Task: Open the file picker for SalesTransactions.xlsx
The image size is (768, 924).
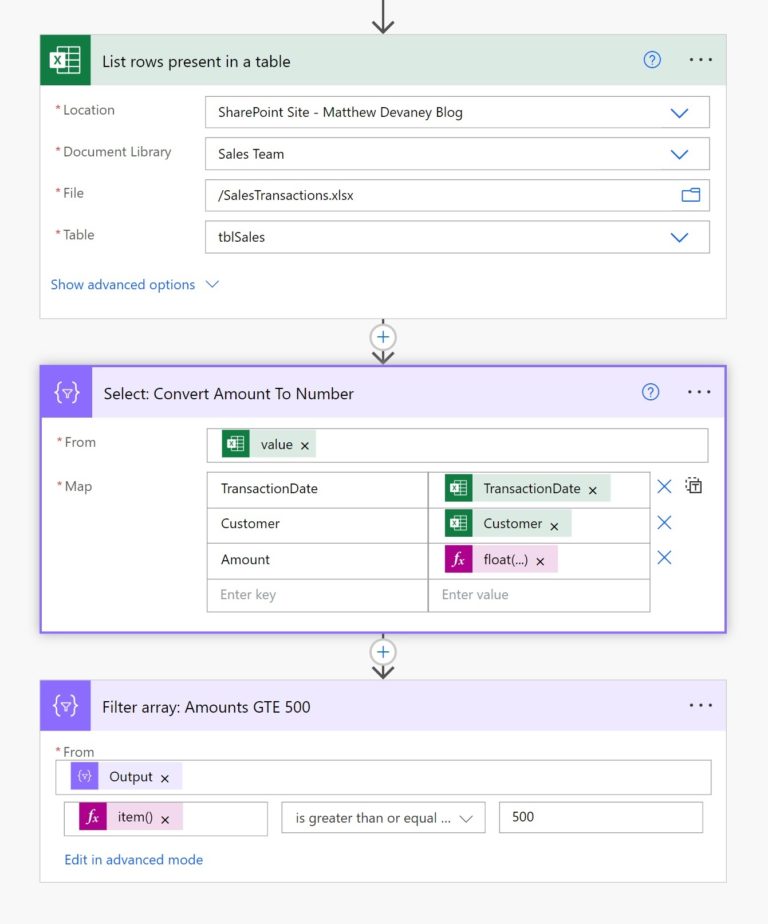Action: tap(690, 195)
